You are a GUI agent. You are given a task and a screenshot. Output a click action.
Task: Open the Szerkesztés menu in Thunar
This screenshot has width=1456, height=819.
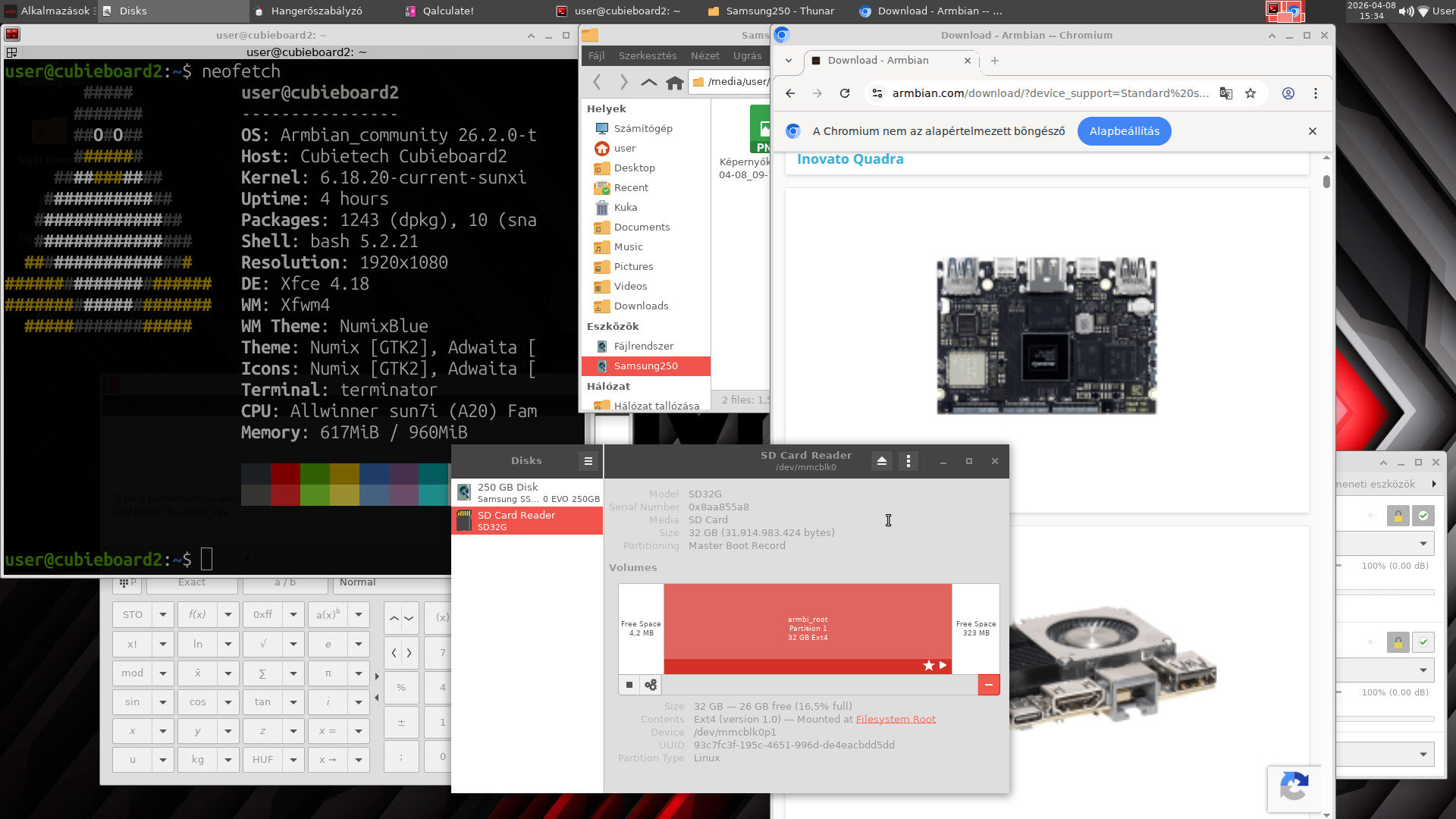pyautogui.click(x=647, y=55)
